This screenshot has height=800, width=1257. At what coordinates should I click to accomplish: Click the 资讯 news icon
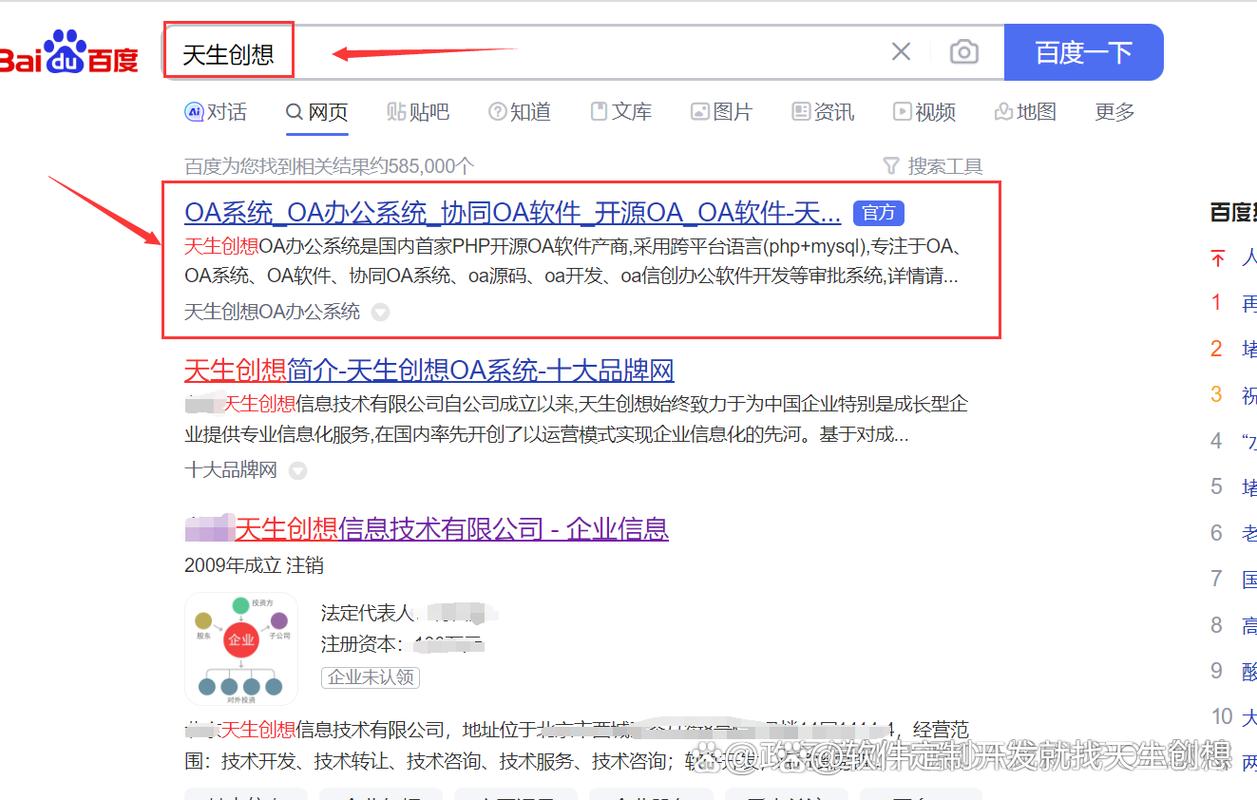click(x=800, y=112)
